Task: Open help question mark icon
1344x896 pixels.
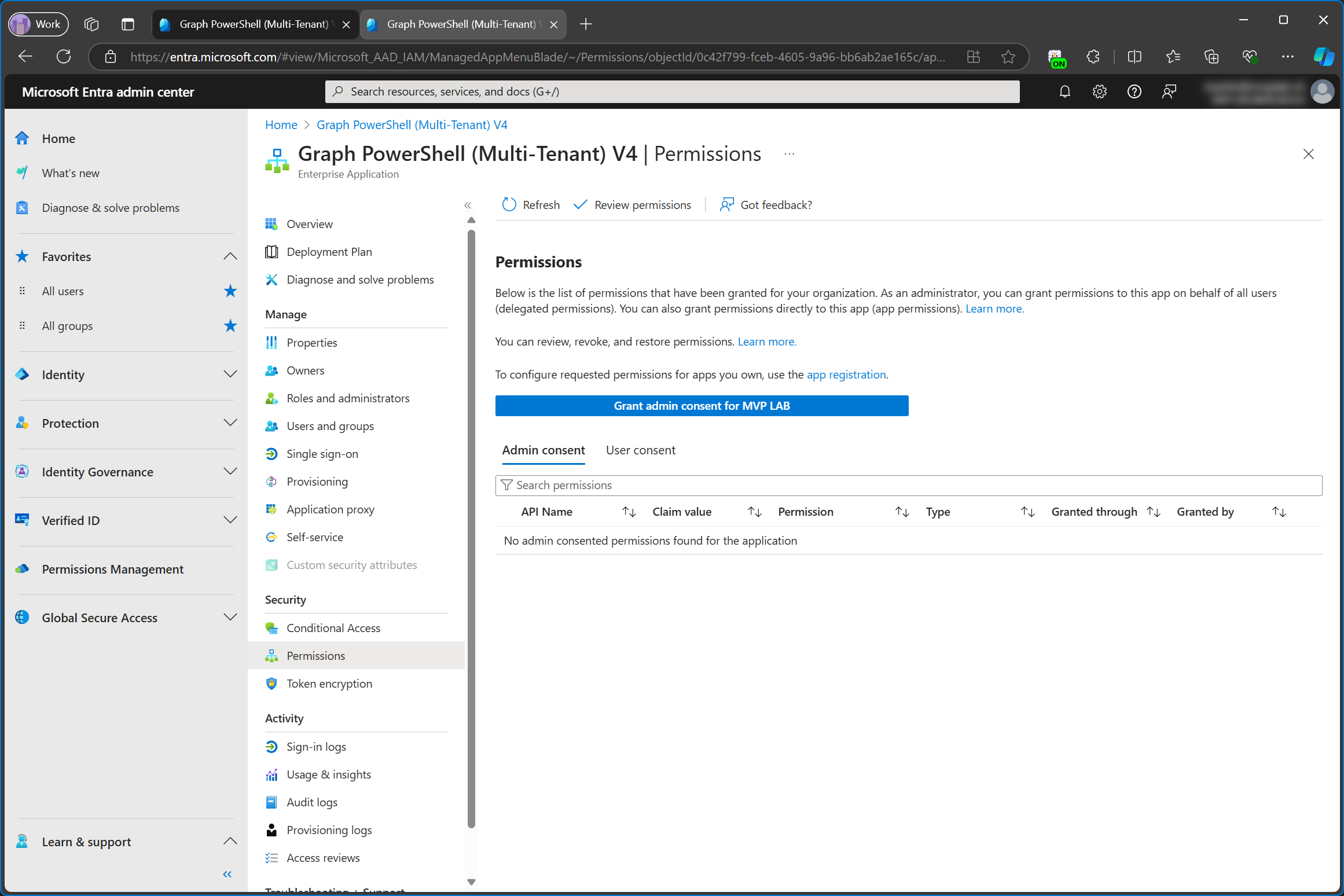Action: click(1134, 91)
